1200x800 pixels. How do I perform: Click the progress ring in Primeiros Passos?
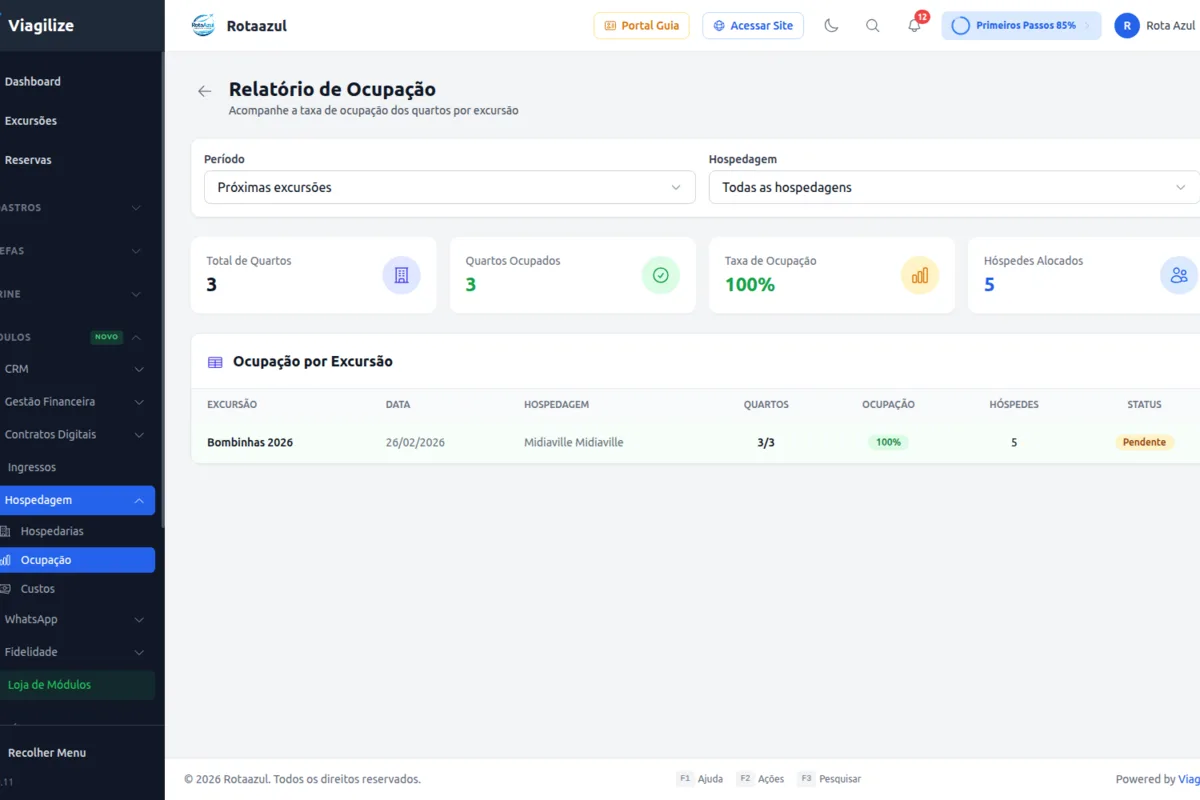click(960, 26)
